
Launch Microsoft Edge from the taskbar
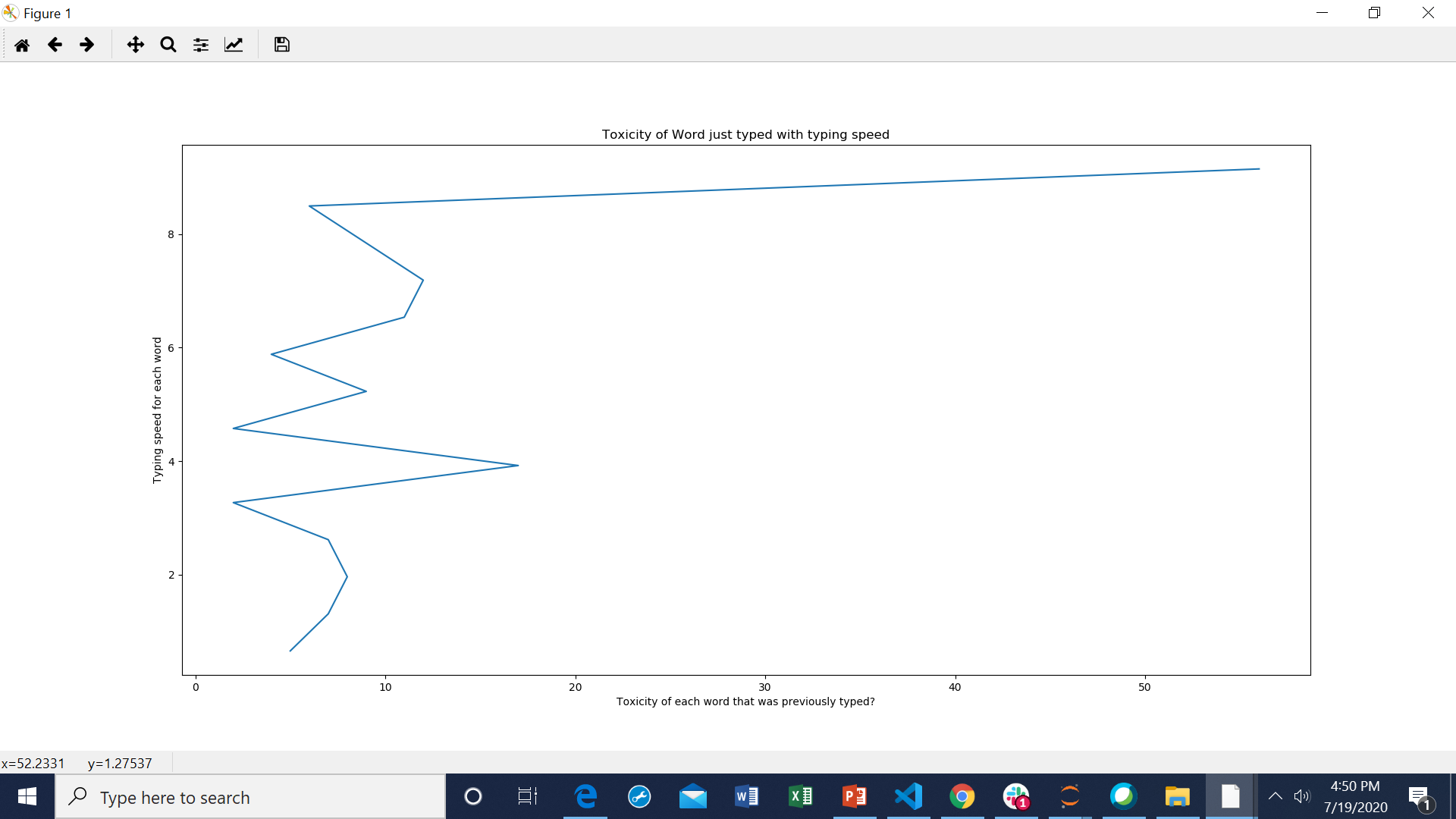[x=585, y=796]
